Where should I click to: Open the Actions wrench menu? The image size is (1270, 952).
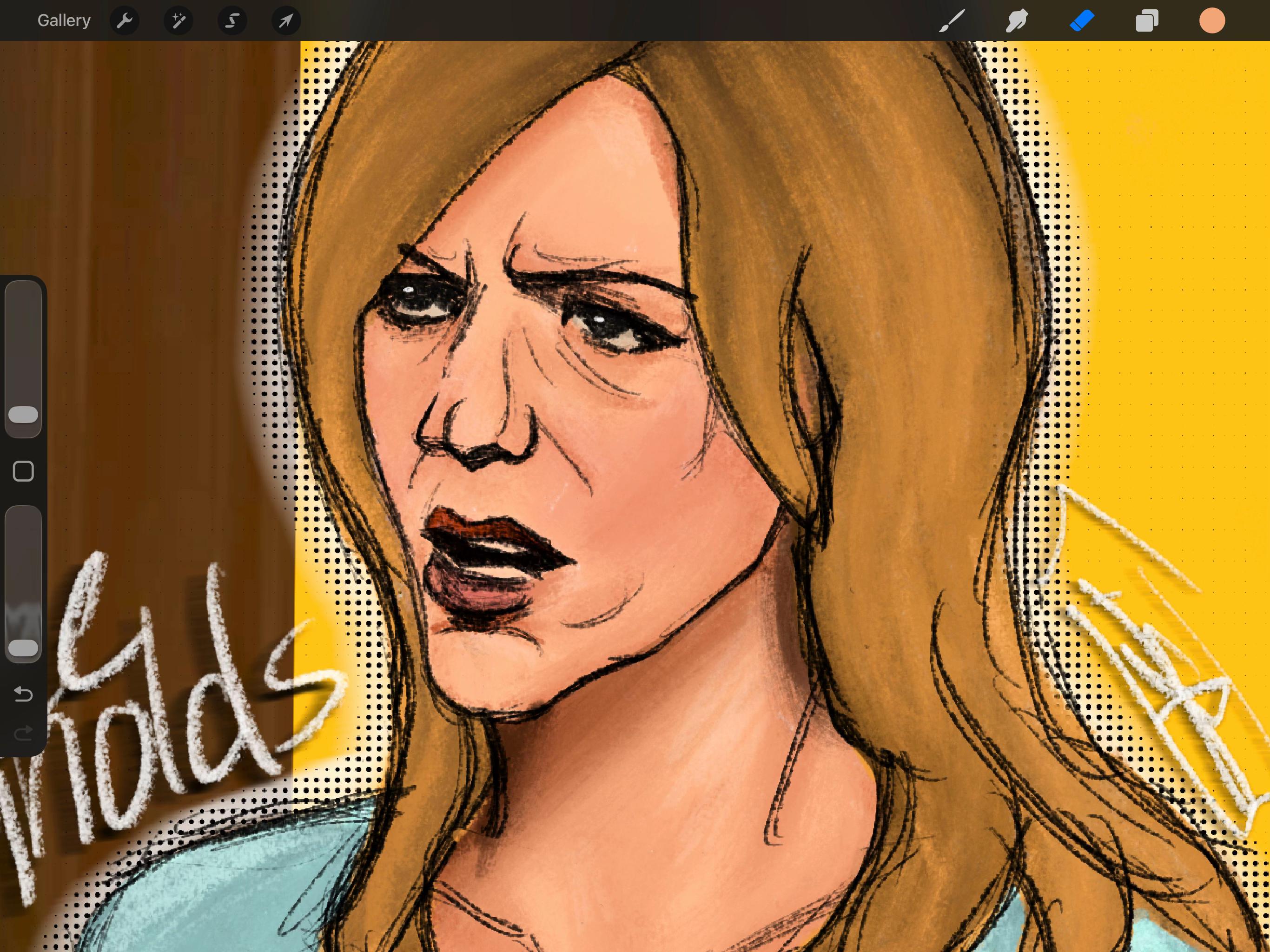pyautogui.click(x=125, y=20)
